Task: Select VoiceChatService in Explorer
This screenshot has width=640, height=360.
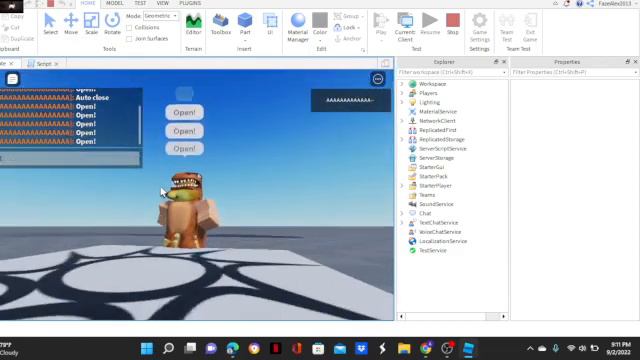Action: click(x=440, y=232)
